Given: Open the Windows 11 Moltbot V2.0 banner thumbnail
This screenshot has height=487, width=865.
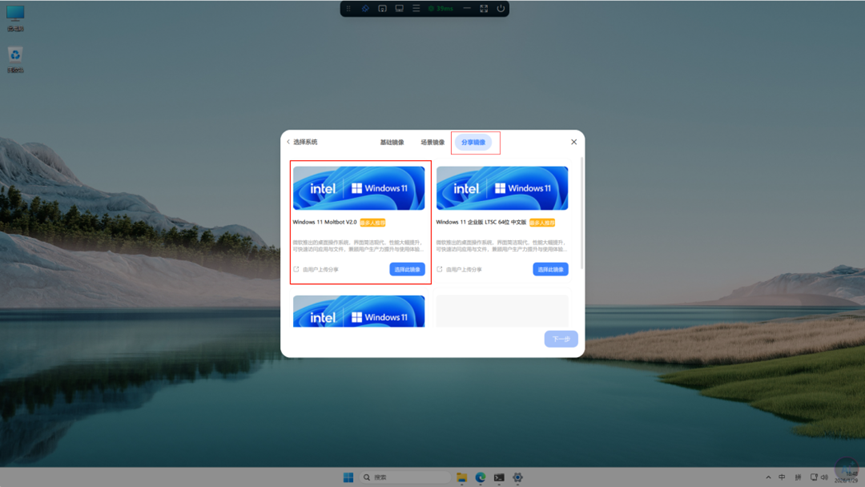Looking at the screenshot, I should (359, 188).
